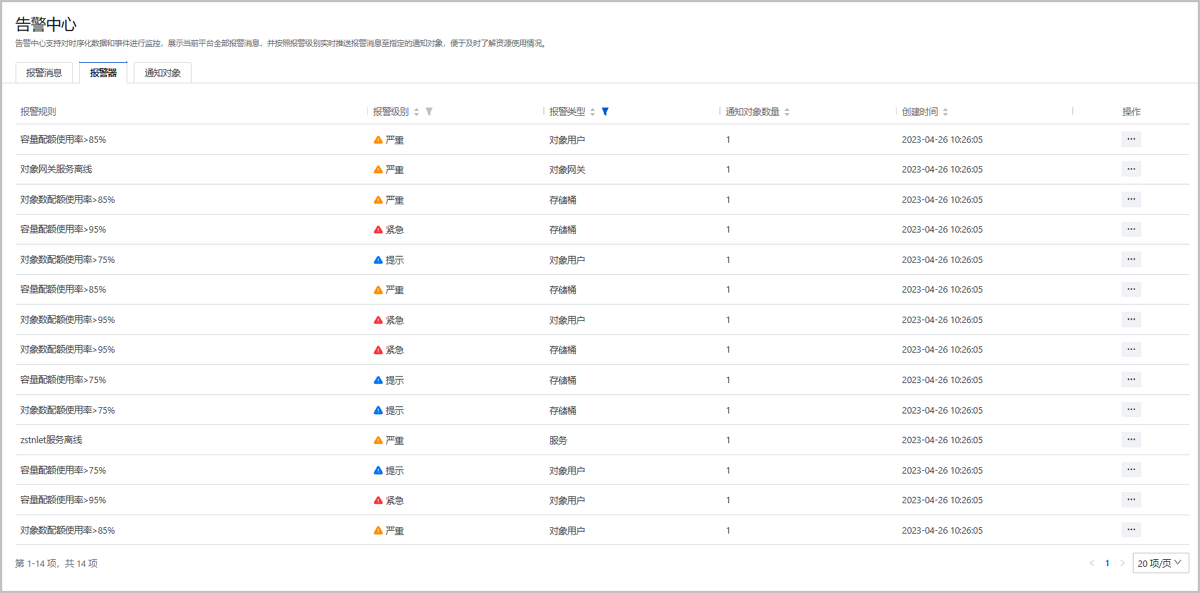Open the 报警级别 column filter icon
Image resolution: width=1200 pixels, height=593 pixels.
click(x=429, y=112)
